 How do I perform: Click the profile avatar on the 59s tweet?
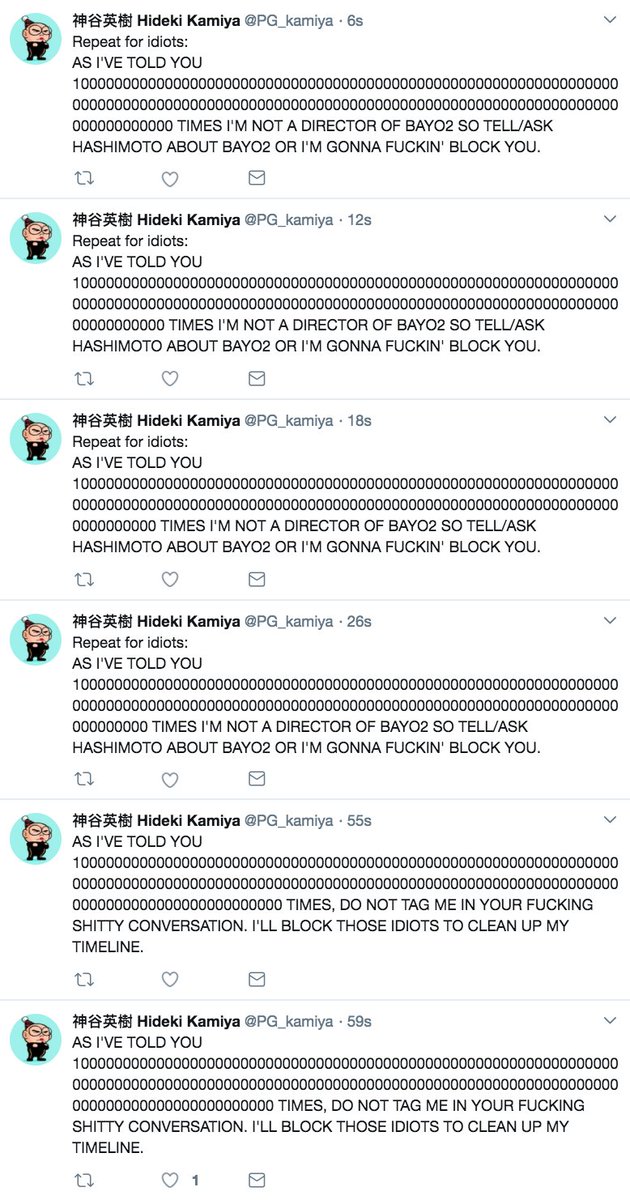[36, 1039]
